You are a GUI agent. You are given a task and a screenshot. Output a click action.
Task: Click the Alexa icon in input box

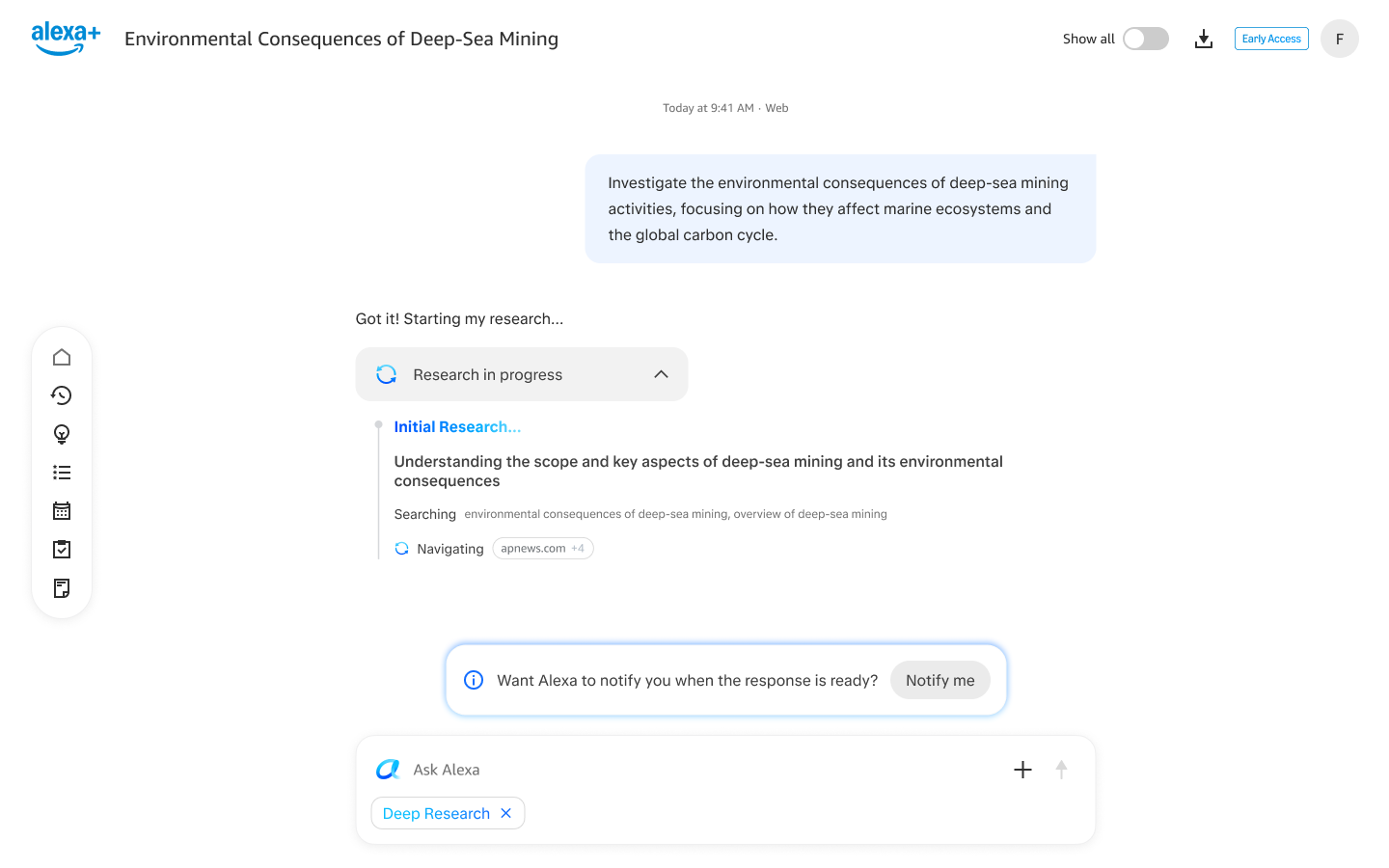click(388, 770)
